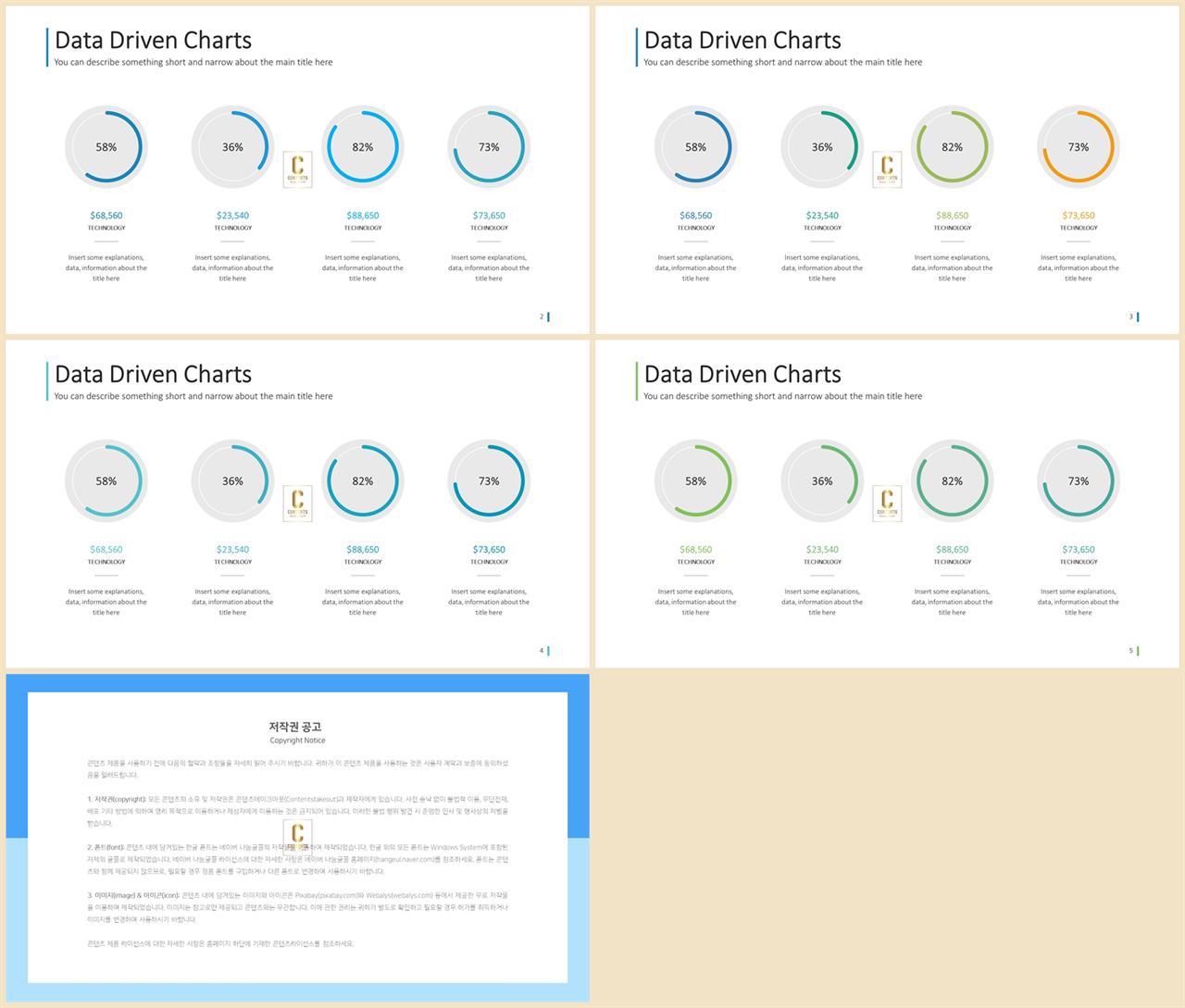The height and width of the screenshot is (1008, 1185).
Task: Select the green 58% donut chart on slide 5
Action: (x=696, y=481)
